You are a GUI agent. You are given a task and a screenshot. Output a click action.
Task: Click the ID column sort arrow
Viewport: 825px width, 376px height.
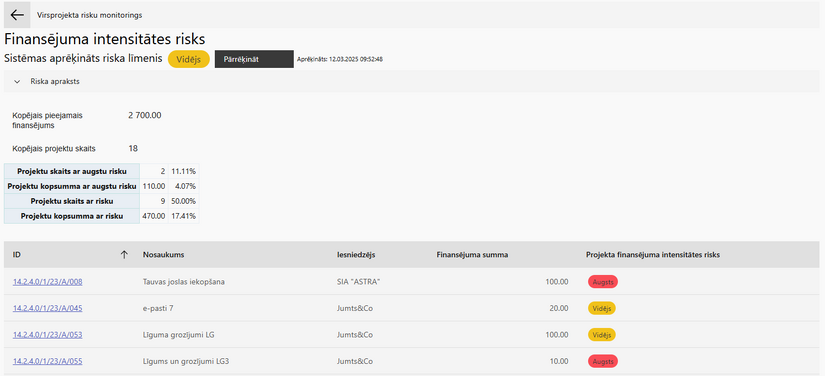tap(124, 255)
